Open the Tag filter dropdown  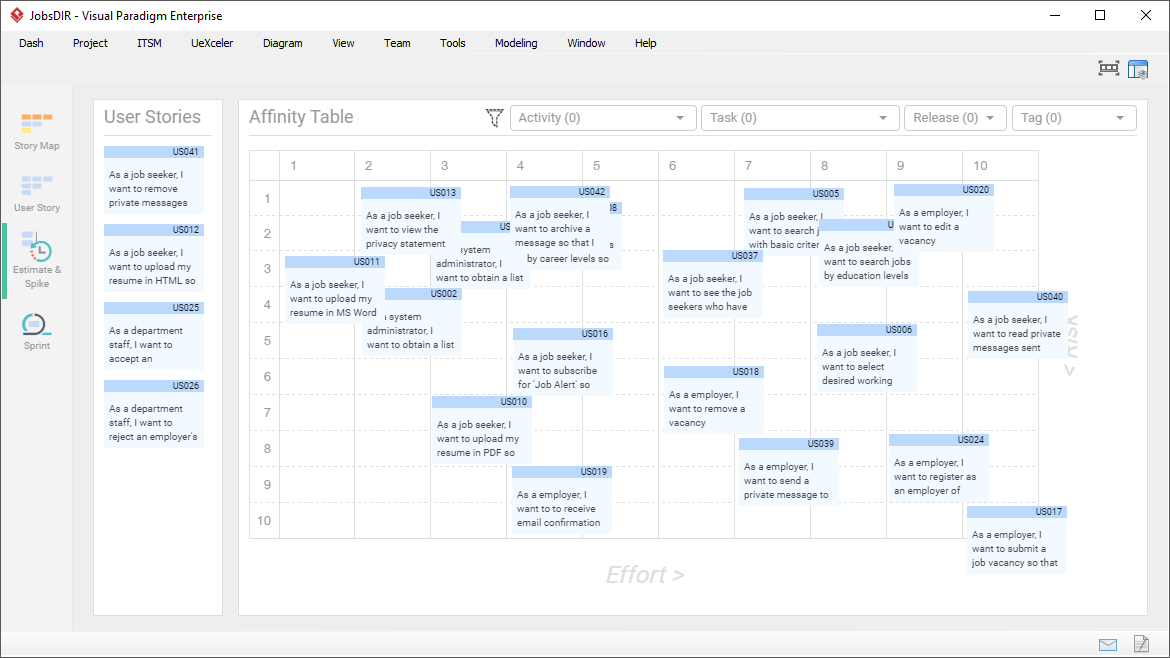(1074, 117)
